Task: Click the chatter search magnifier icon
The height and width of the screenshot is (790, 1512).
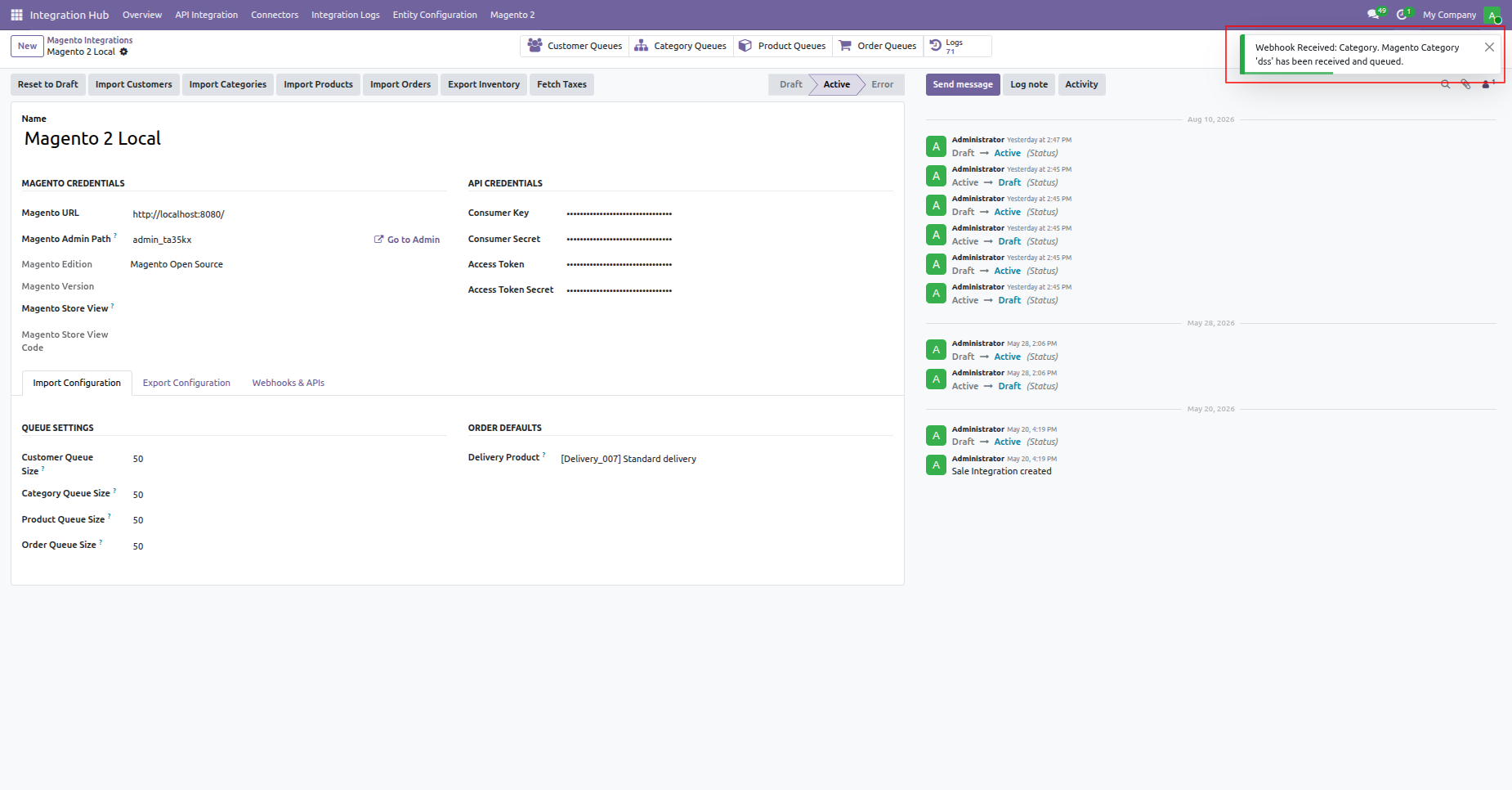Action: coord(1445,84)
